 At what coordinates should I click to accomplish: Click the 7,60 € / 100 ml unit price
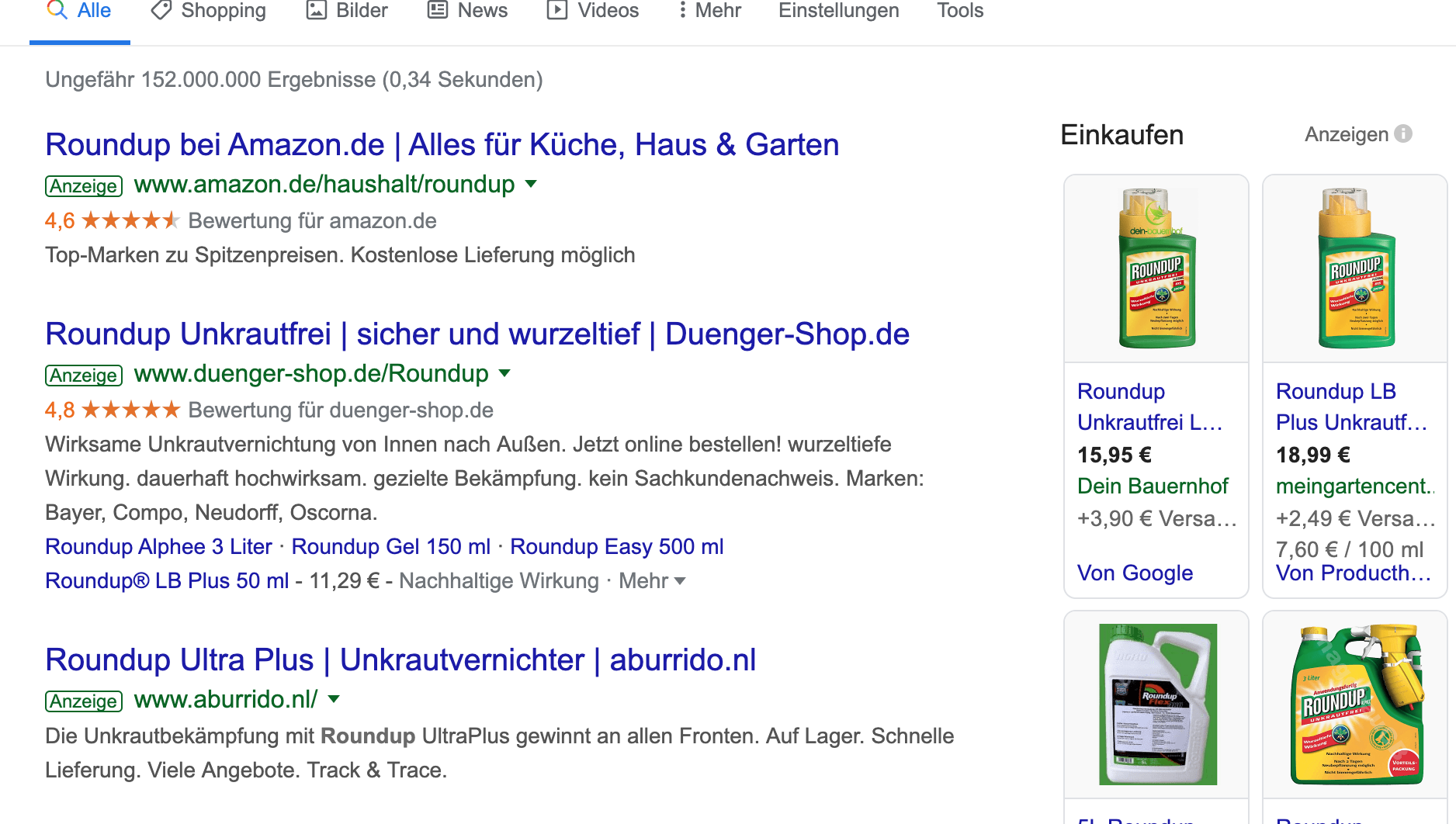(1350, 550)
